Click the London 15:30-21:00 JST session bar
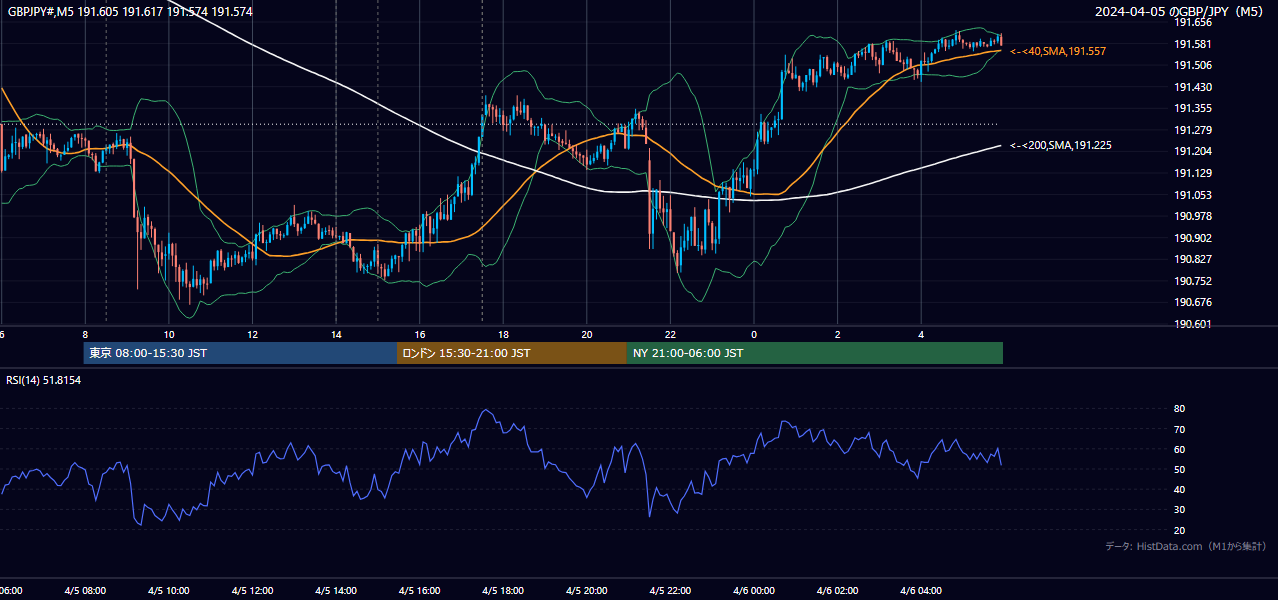 pos(512,353)
